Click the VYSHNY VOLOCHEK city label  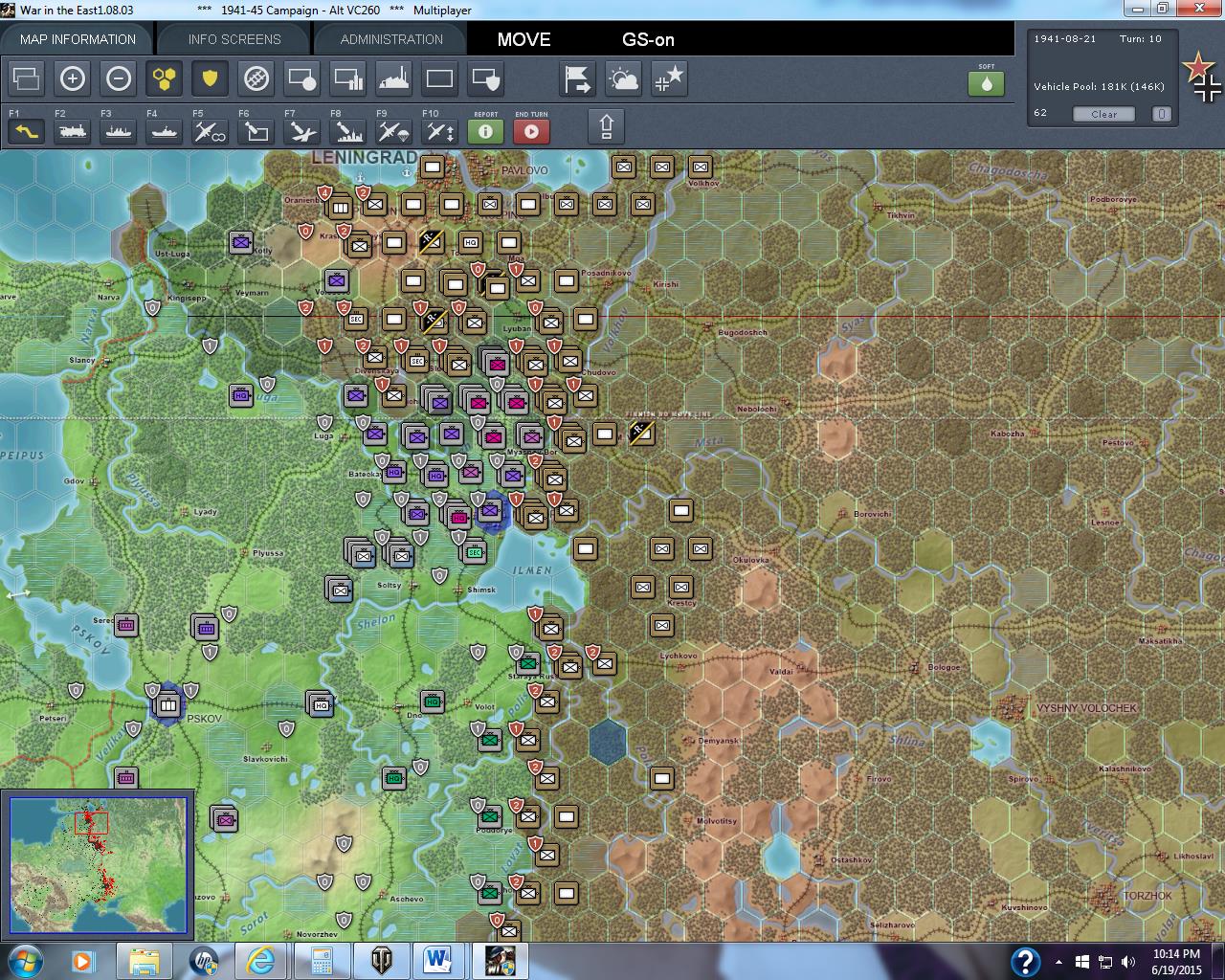pos(1086,708)
